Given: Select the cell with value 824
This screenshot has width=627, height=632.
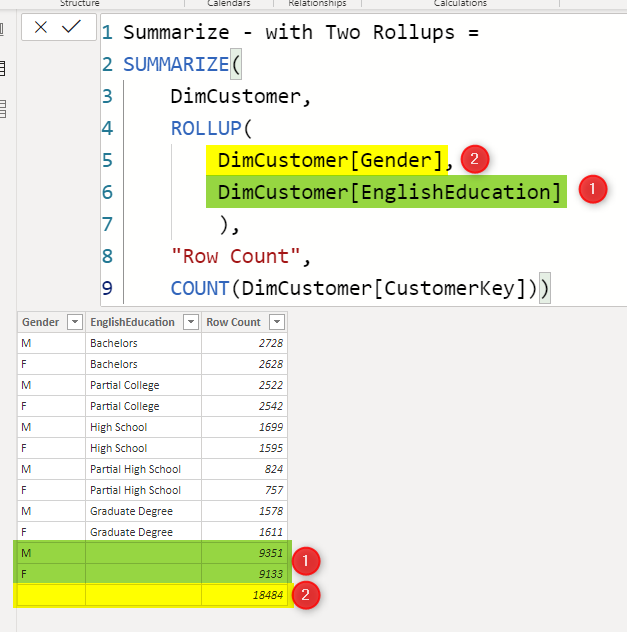Looking at the screenshot, I should 244,469.
